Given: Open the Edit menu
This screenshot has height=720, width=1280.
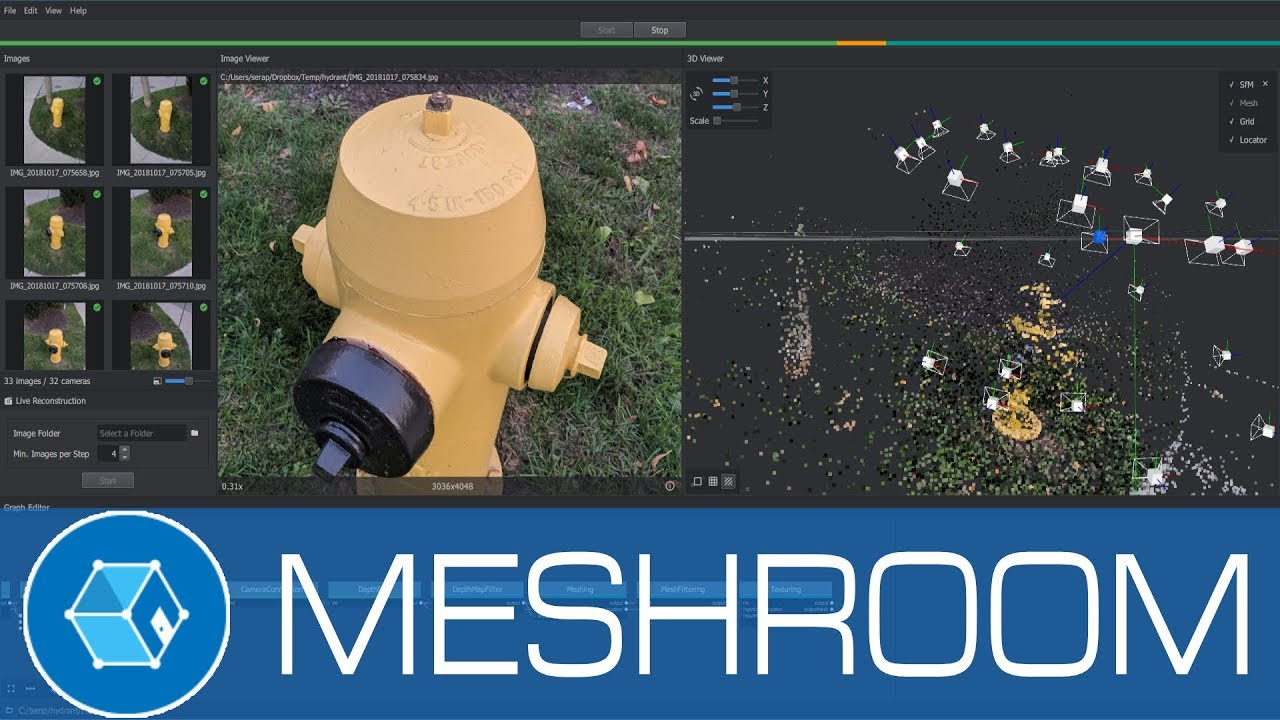Looking at the screenshot, I should click(31, 10).
